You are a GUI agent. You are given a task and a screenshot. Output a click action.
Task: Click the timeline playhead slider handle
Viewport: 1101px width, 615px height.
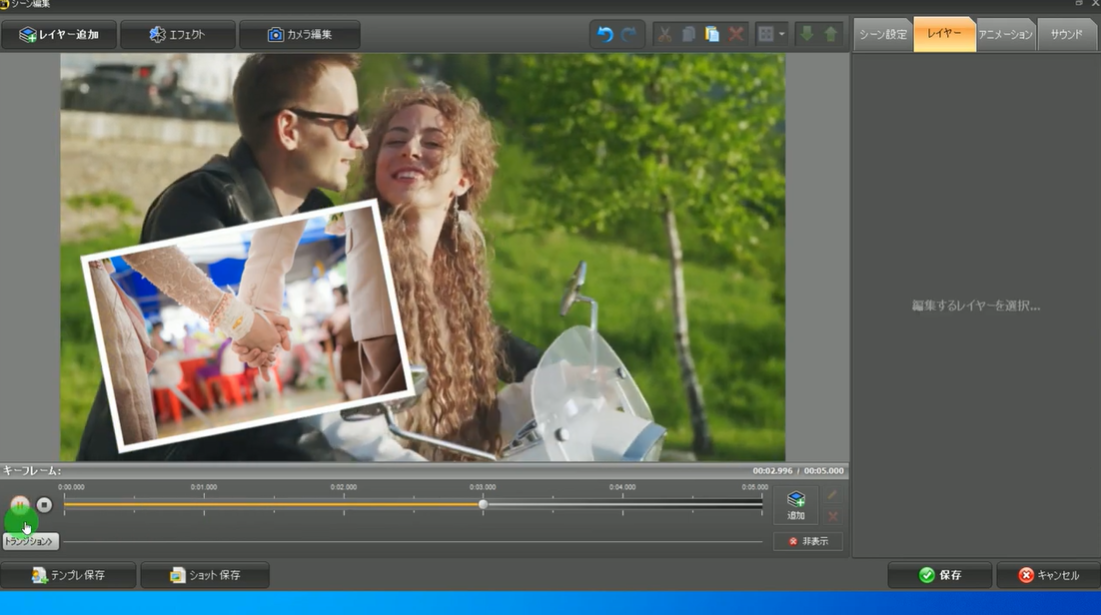483,505
